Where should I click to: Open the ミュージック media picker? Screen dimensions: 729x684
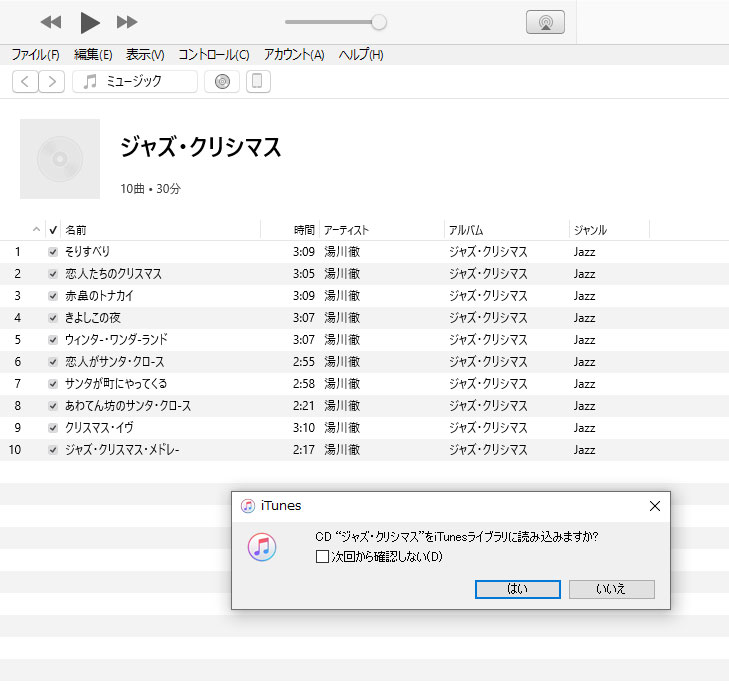135,81
